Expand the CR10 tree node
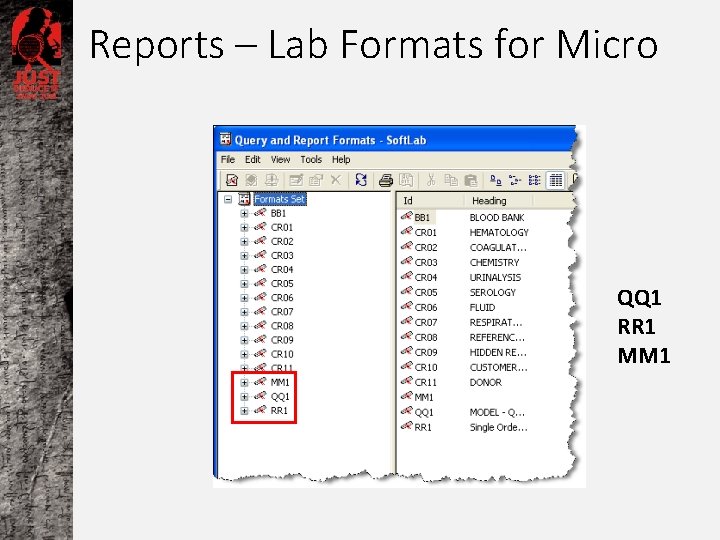This screenshot has width=720, height=540. point(244,354)
